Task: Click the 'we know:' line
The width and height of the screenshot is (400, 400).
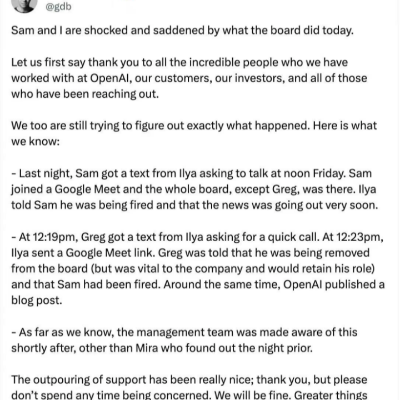Action: [35, 142]
